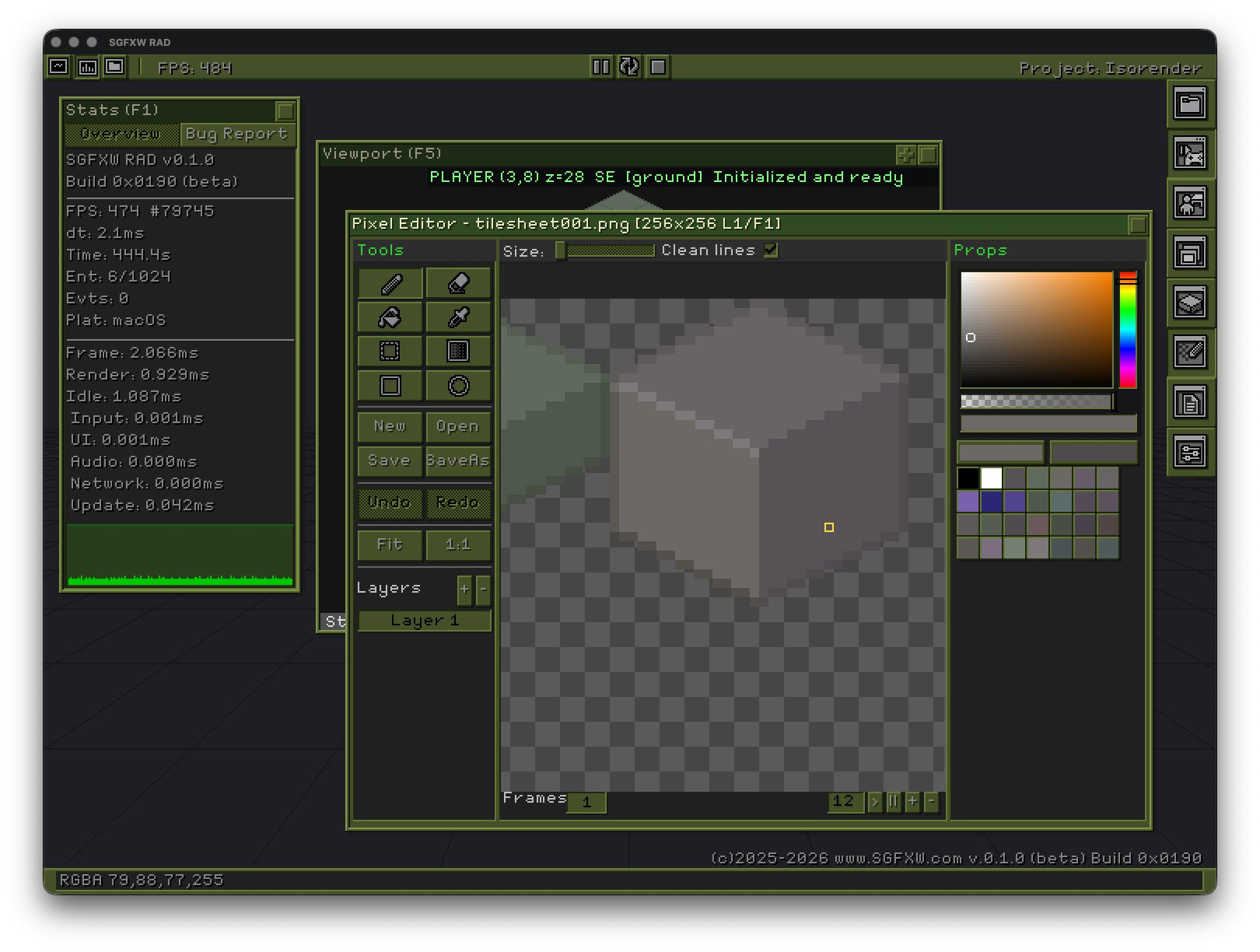Click the restart cycle icon in top toolbar
The image size is (1260, 952).
(x=629, y=67)
